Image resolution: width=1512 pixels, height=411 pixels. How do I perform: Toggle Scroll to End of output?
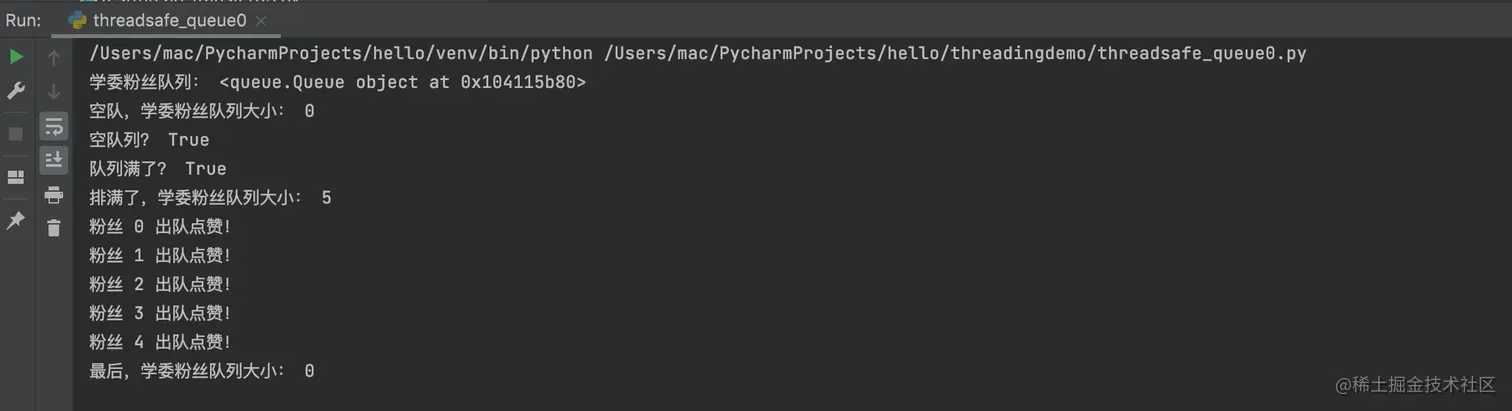(x=54, y=159)
